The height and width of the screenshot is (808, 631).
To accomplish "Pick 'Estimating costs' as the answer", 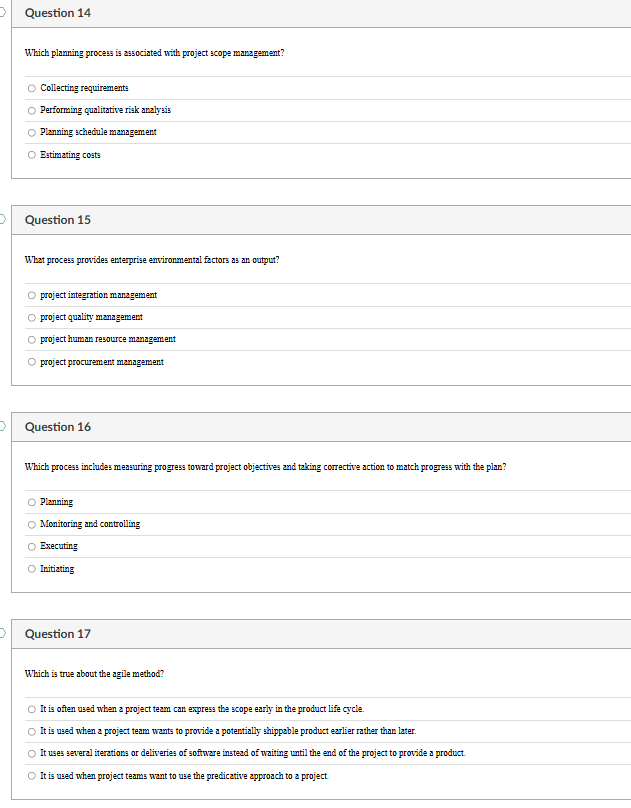I will click(x=31, y=154).
